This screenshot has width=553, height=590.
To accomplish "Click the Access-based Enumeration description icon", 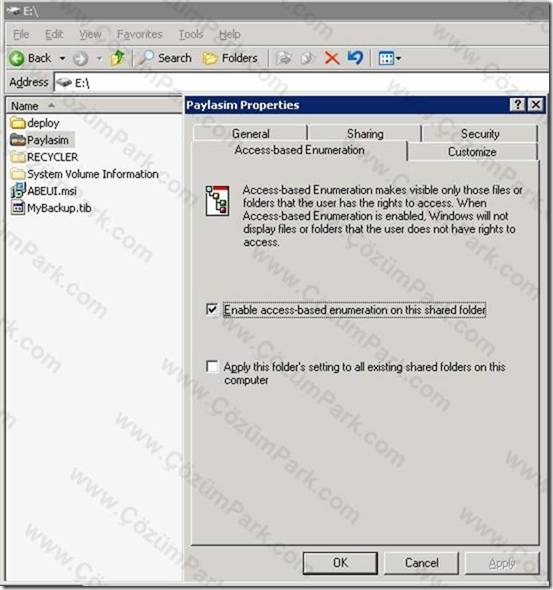I will (217, 200).
